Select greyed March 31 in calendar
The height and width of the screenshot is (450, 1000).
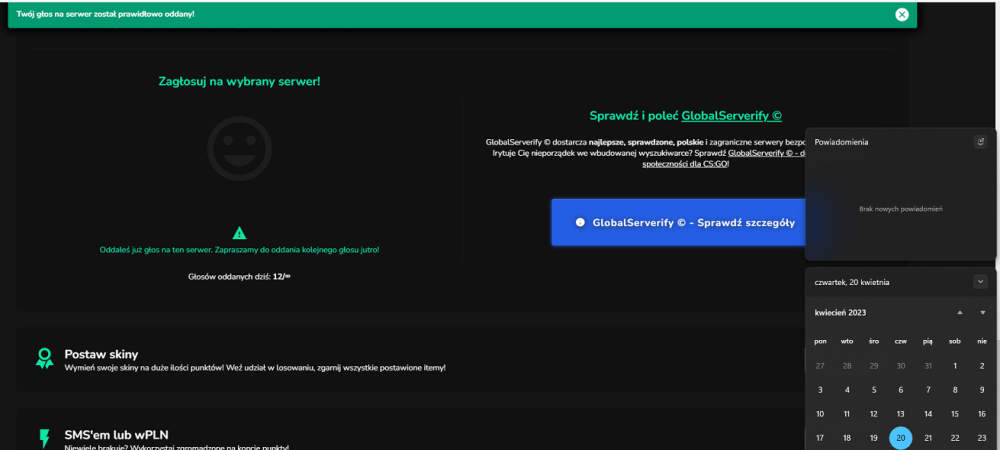coord(928,366)
